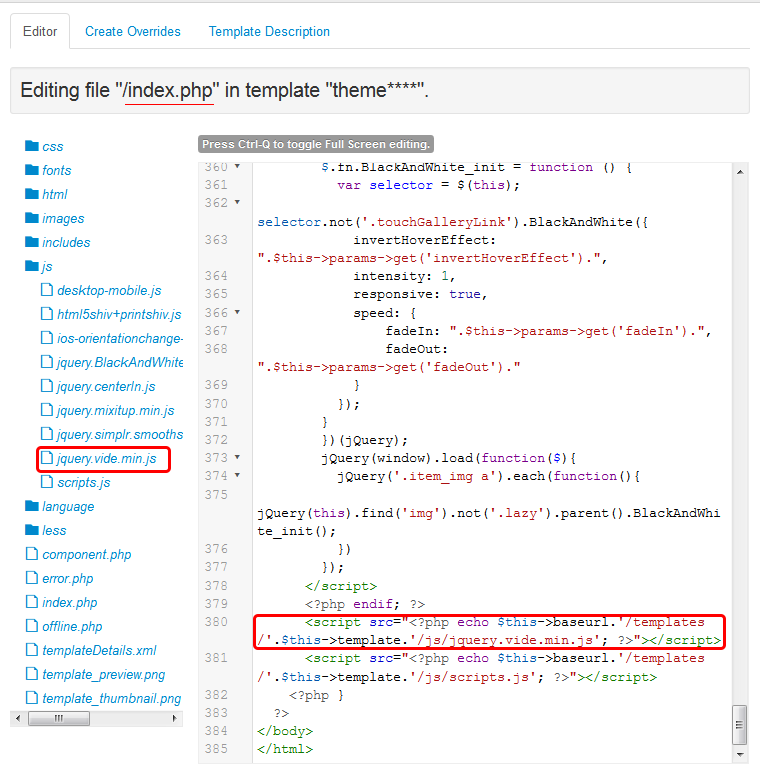Click the file icon beside desktop-mobile.js
This screenshot has height=781, width=760.
pyautogui.click(x=47, y=290)
